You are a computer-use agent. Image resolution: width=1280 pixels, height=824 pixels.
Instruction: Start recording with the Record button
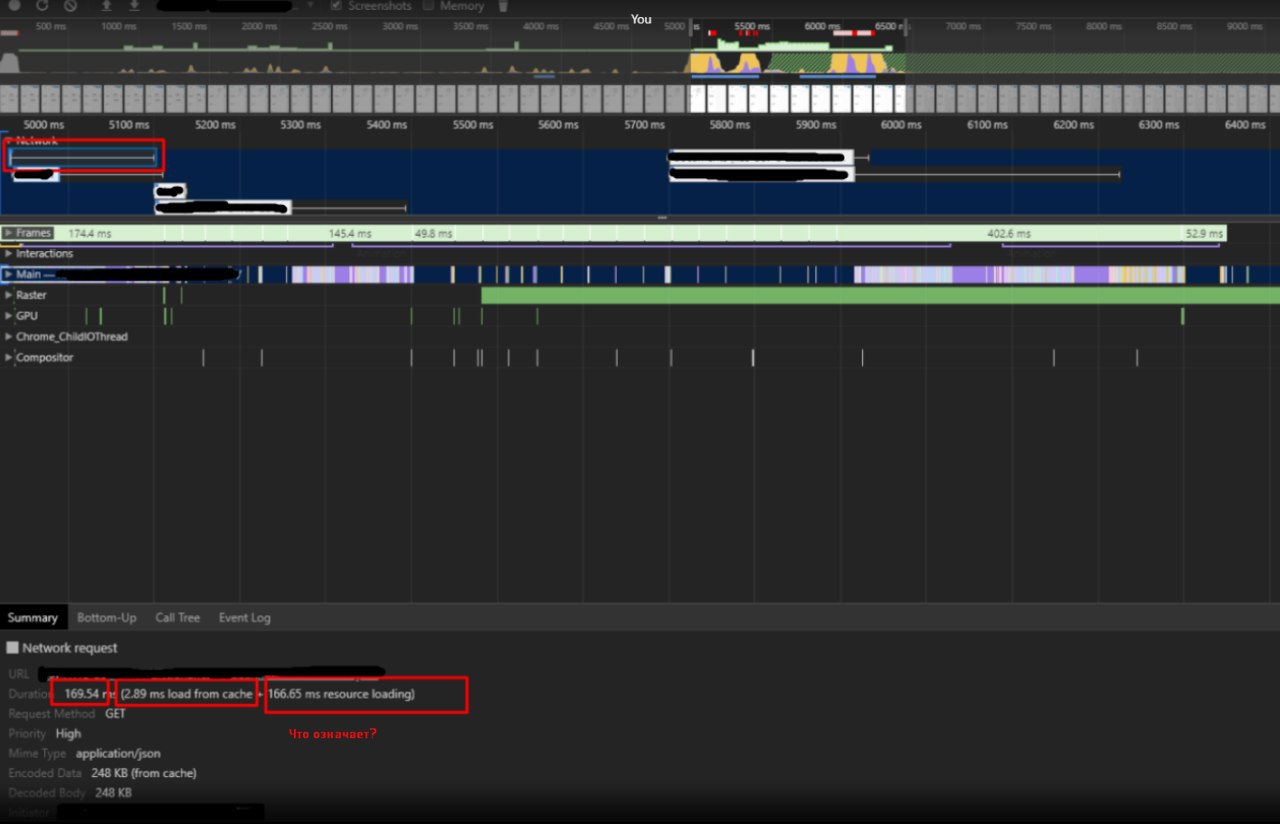(15, 5)
